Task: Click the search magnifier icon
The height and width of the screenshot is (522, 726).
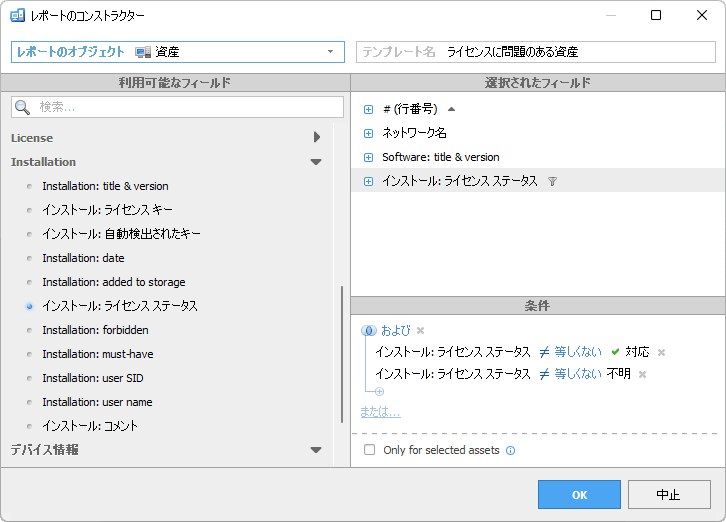Action: (23, 107)
